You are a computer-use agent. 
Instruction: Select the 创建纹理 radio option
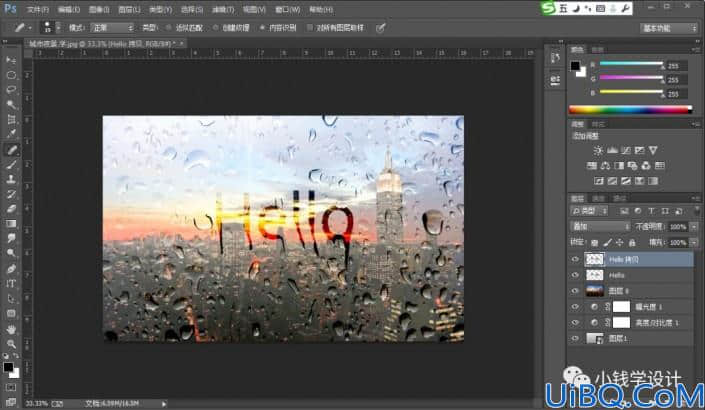216,28
